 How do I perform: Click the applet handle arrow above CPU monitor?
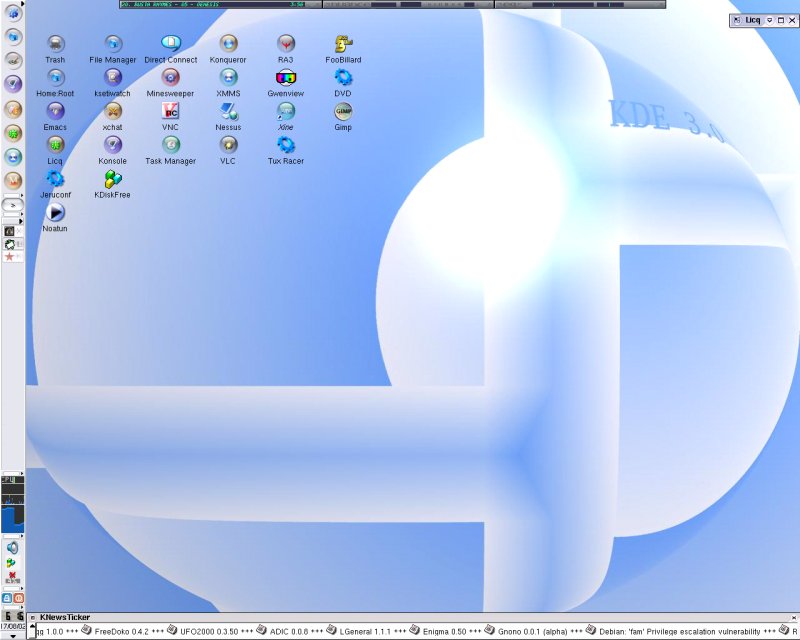(x=20, y=474)
